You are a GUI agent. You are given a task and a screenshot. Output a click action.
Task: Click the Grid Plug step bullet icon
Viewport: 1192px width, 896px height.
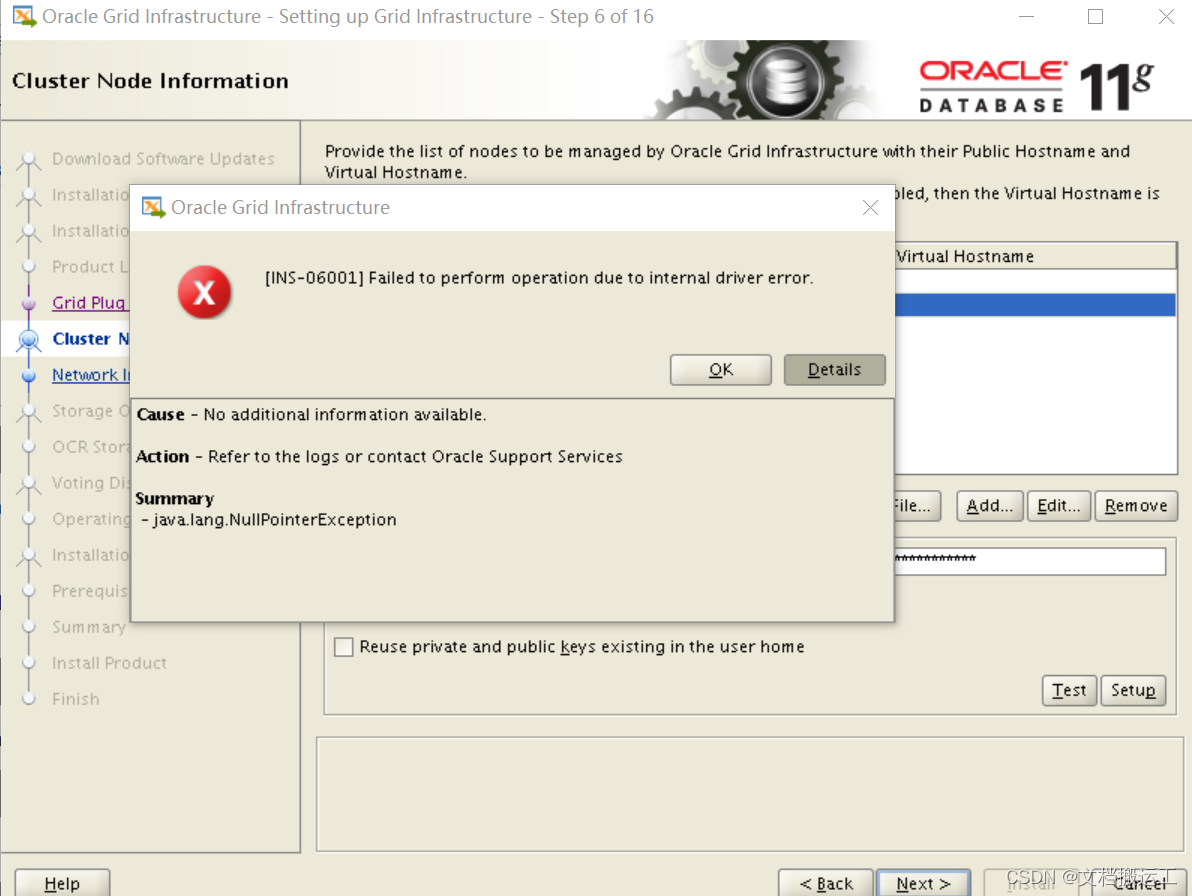coord(29,303)
